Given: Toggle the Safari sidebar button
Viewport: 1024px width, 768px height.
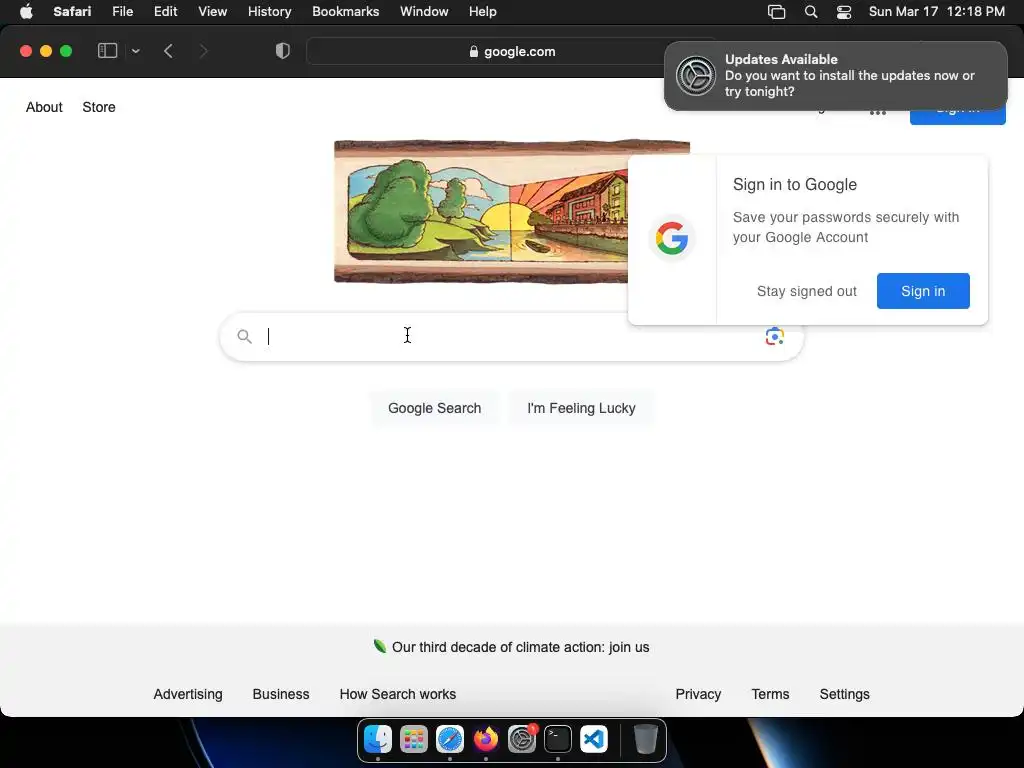Looking at the screenshot, I should click(107, 51).
